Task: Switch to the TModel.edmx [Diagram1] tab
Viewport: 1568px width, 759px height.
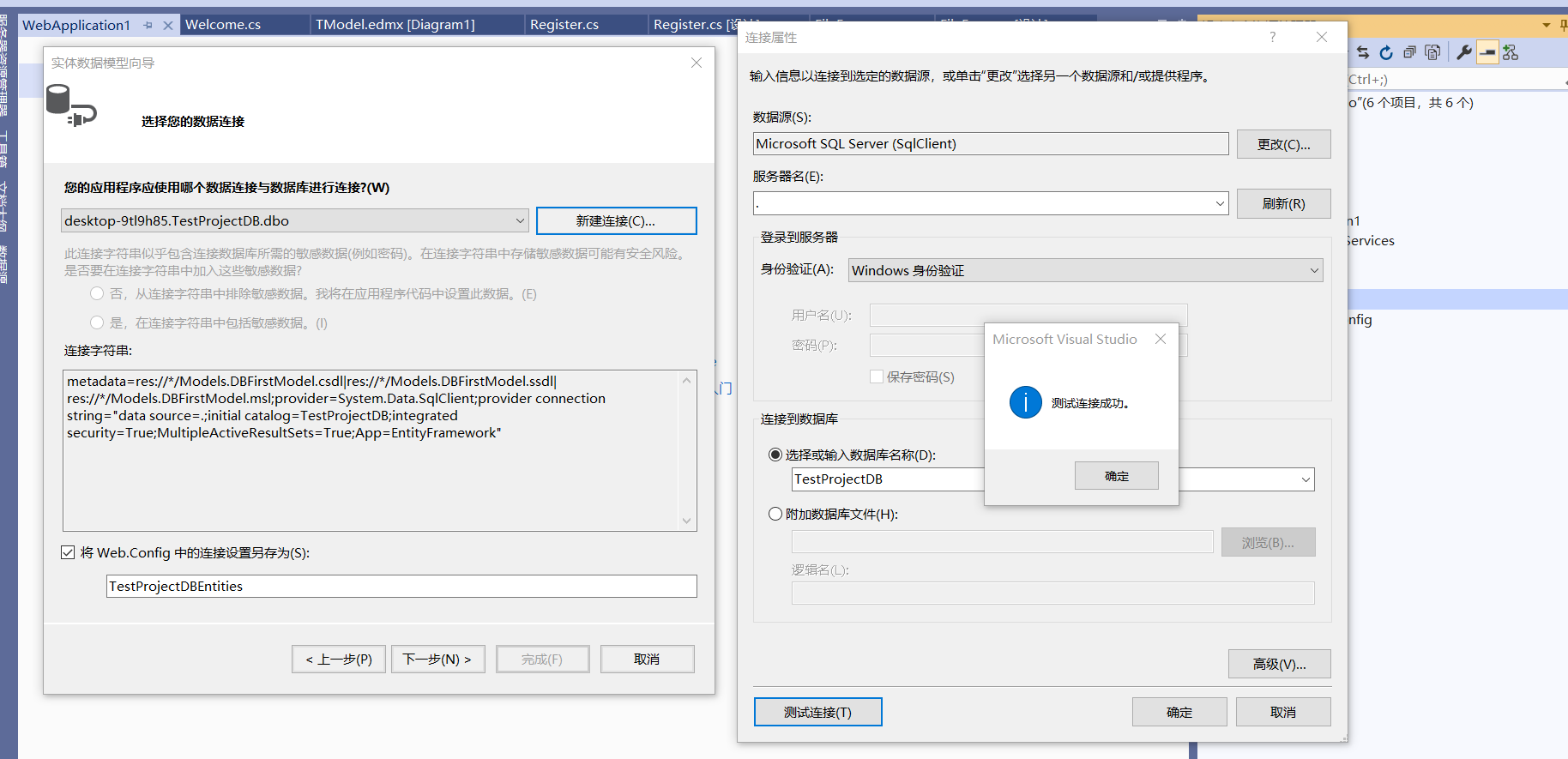Action: tap(395, 25)
